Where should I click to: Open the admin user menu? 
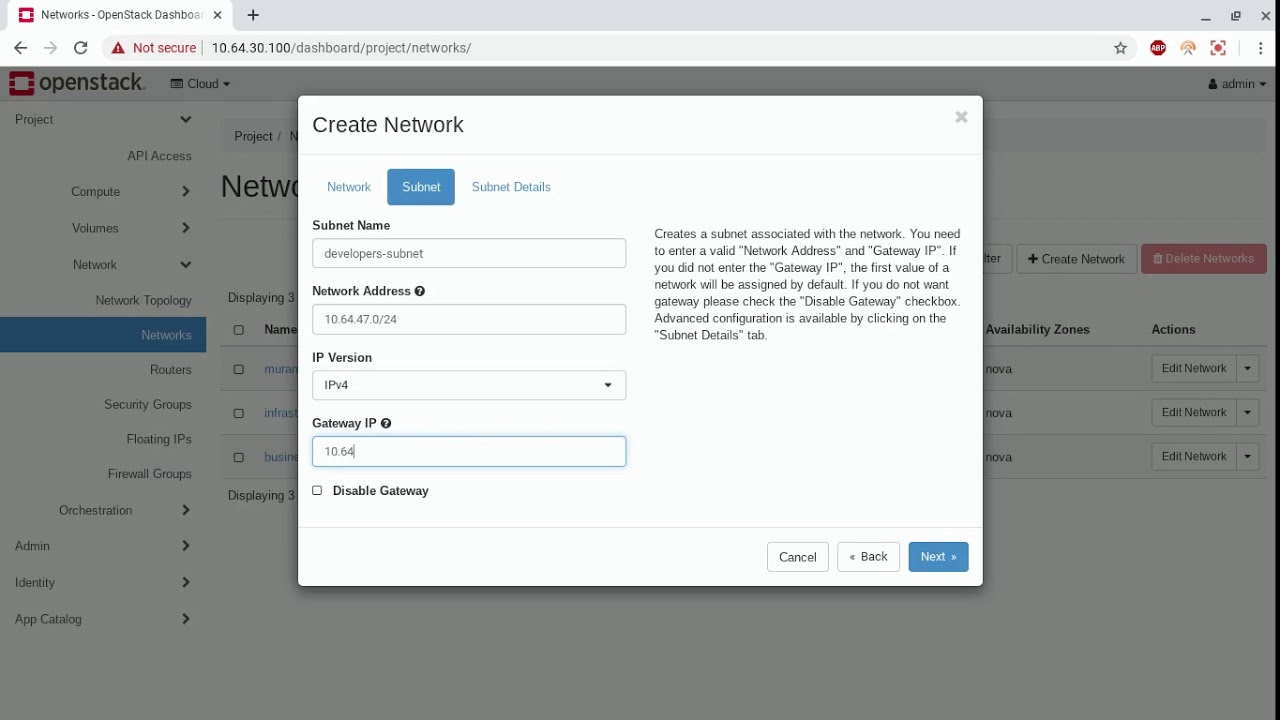tap(1237, 84)
